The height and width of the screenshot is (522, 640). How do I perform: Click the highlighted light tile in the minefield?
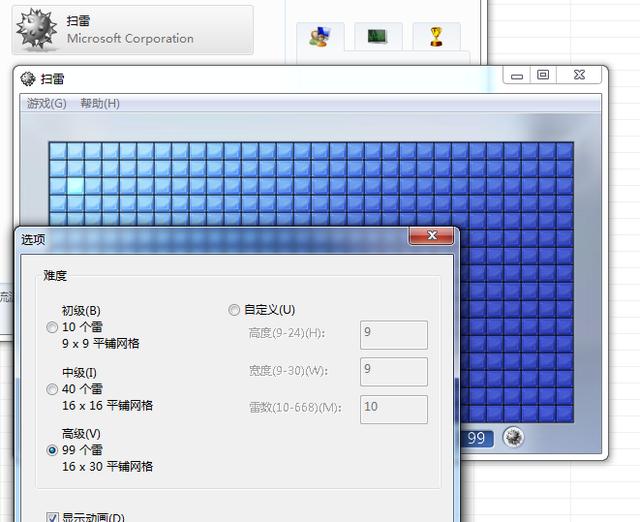76,186
